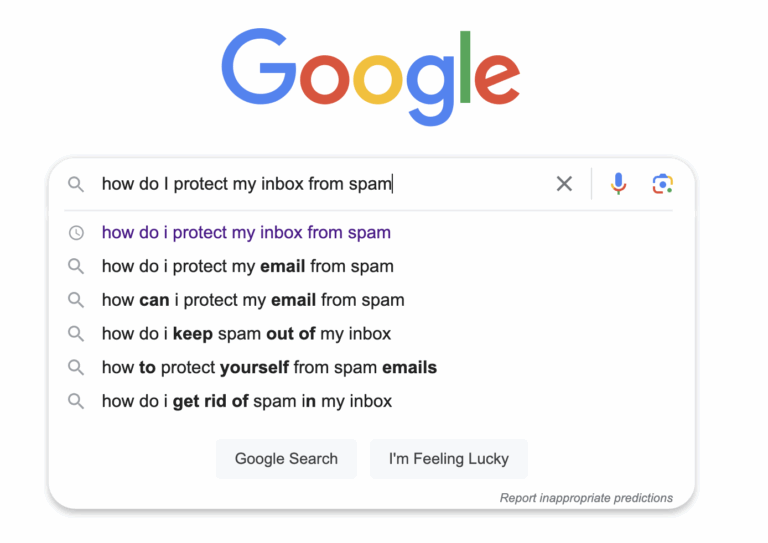Click magnifier icon beside 'protect yourself' suggestion

click(76, 368)
